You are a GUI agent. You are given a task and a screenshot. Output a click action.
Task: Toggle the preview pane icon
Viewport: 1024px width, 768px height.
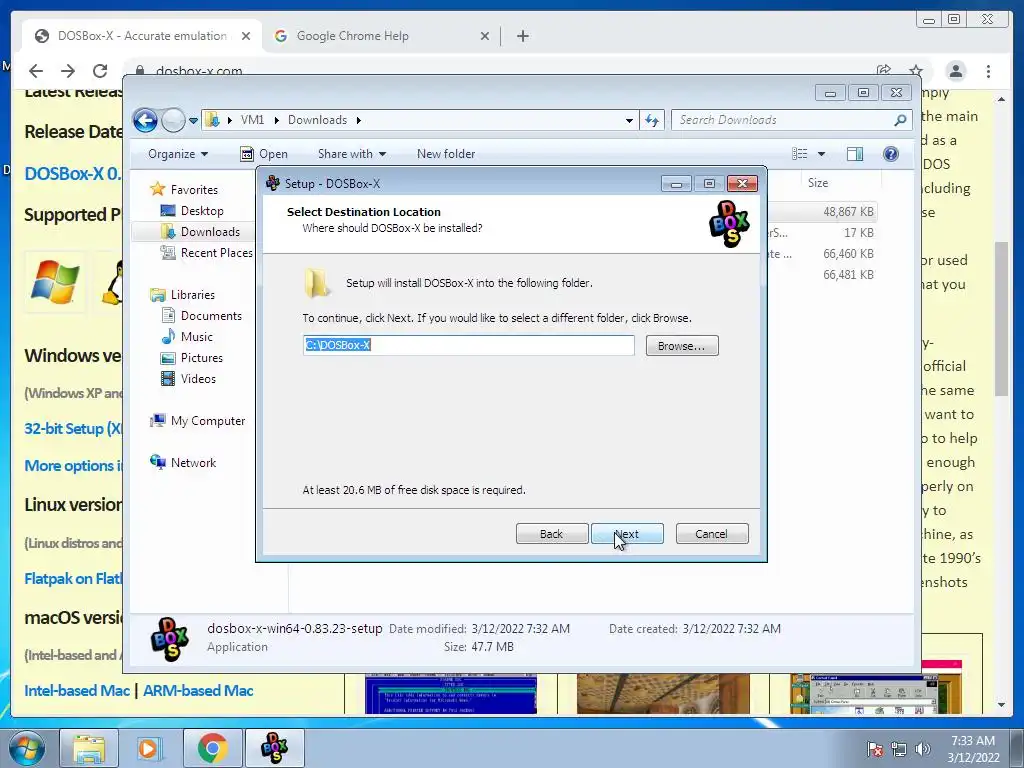pos(855,153)
